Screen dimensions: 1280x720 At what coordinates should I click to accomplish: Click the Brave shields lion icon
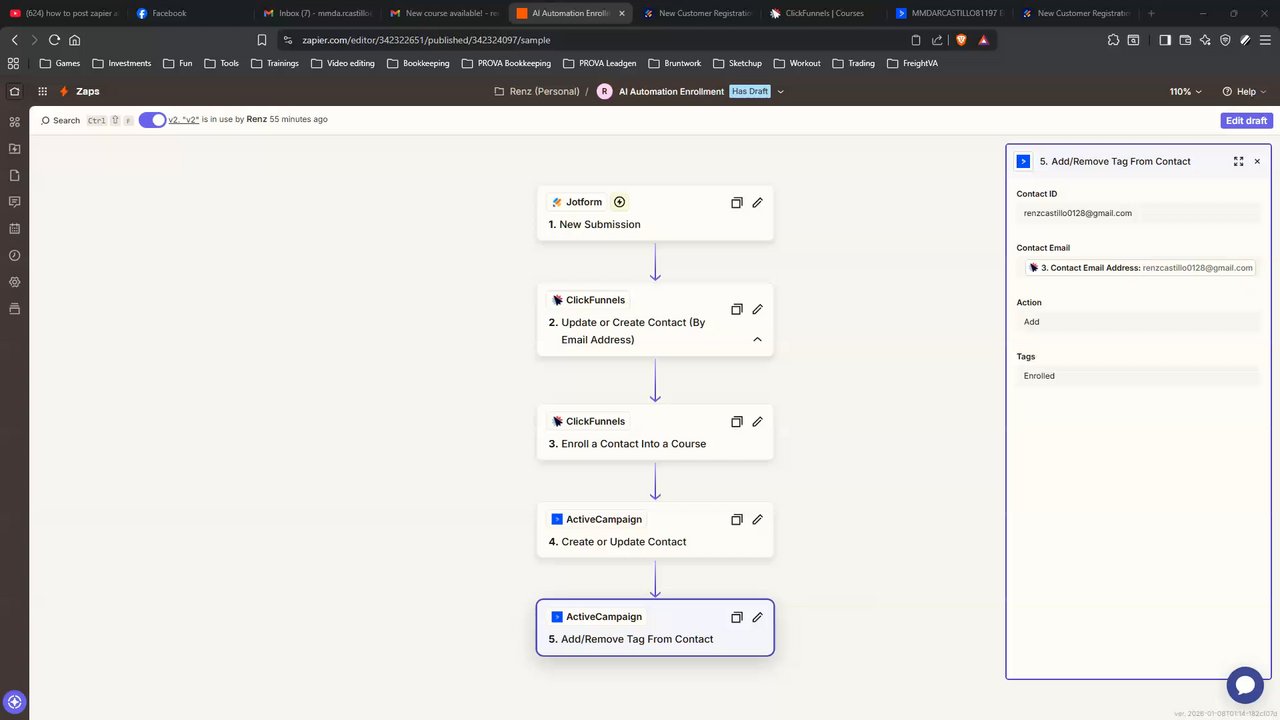pos(961,40)
